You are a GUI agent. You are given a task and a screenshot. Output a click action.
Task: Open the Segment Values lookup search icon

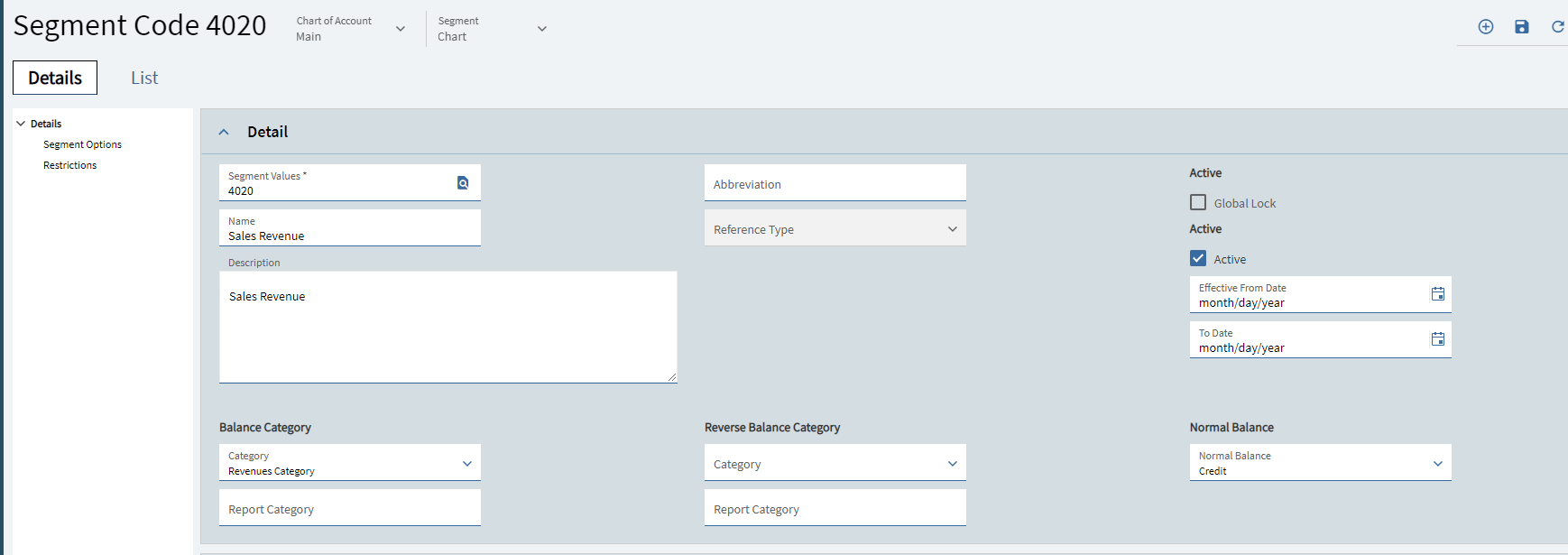point(463,183)
